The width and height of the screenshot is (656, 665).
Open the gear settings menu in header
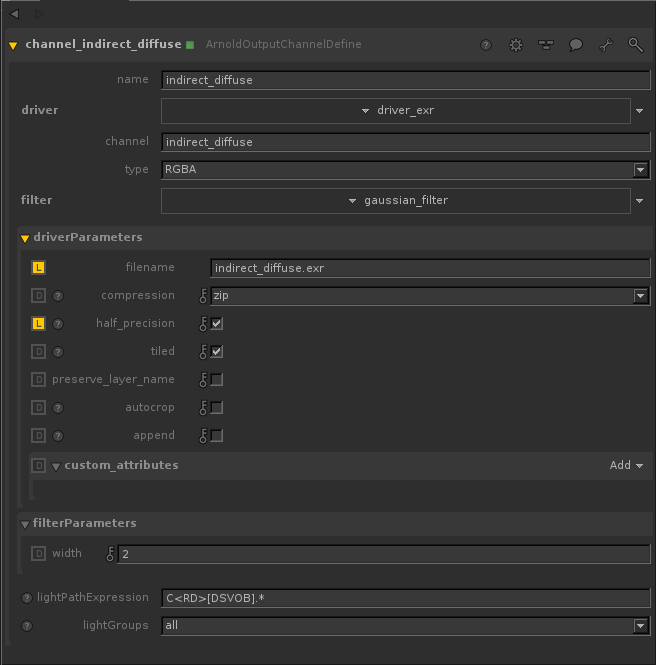coord(516,45)
